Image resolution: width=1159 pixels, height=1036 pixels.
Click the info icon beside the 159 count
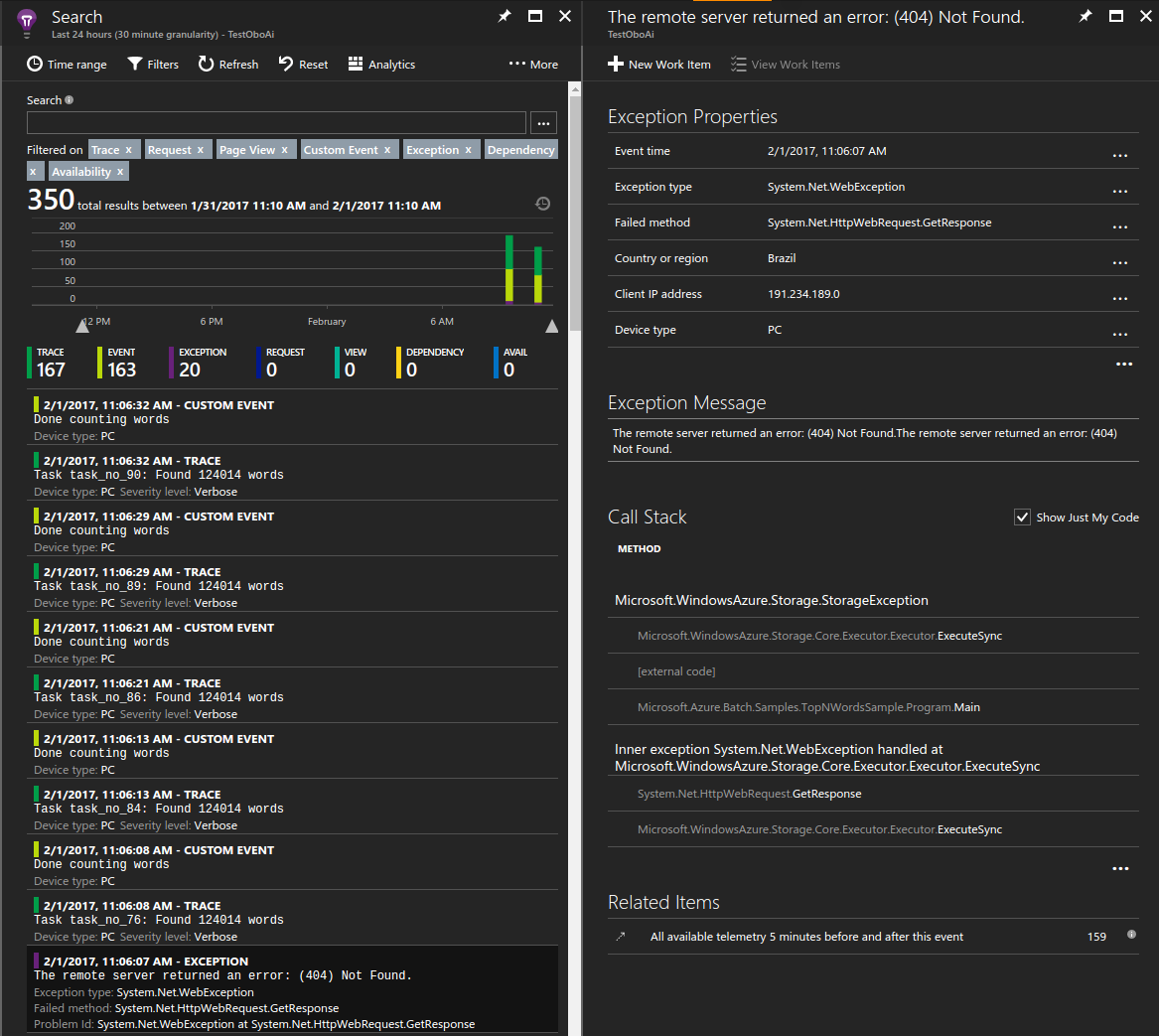(1131, 935)
